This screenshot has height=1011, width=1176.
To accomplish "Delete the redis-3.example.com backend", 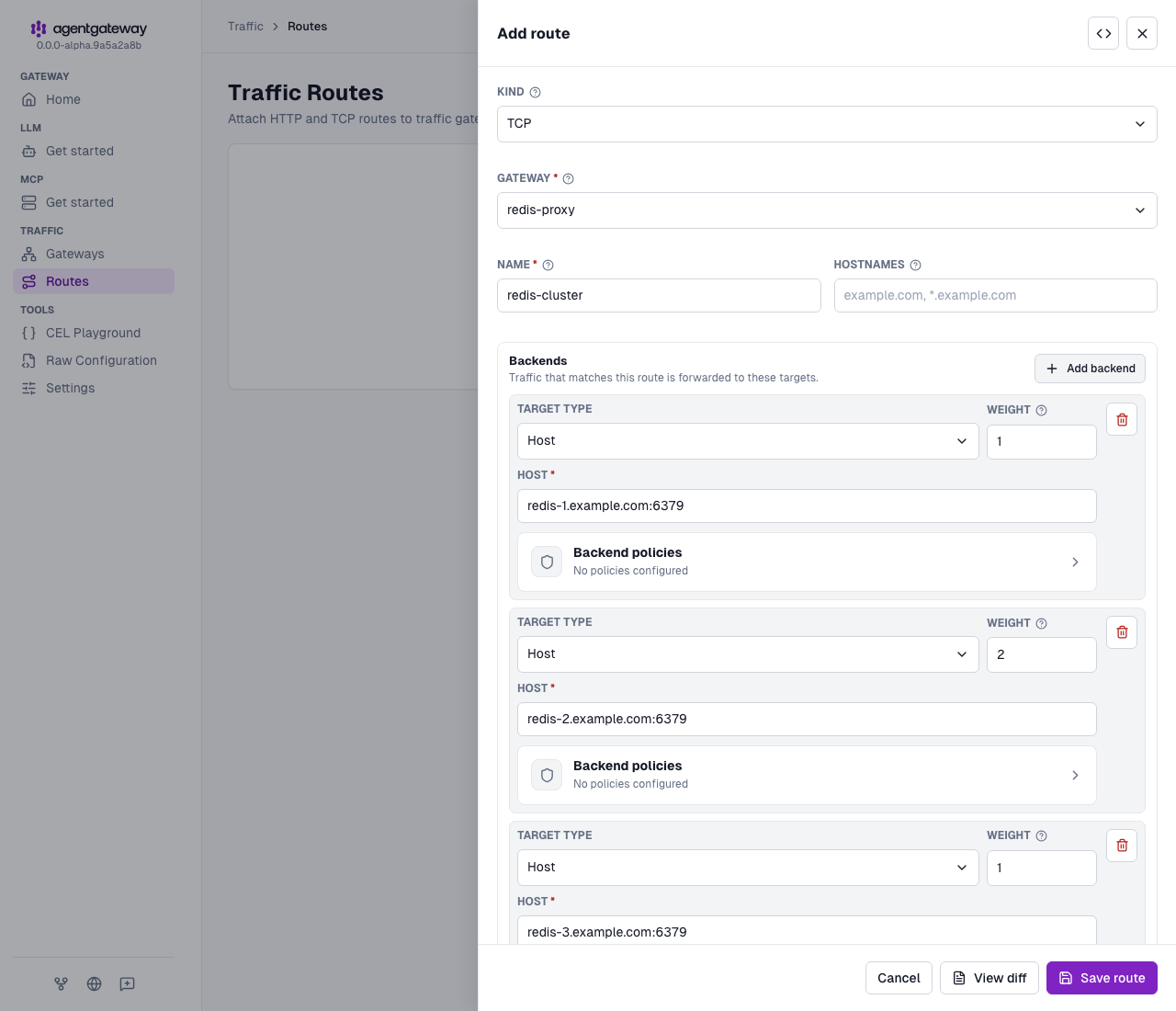I will coord(1122,846).
